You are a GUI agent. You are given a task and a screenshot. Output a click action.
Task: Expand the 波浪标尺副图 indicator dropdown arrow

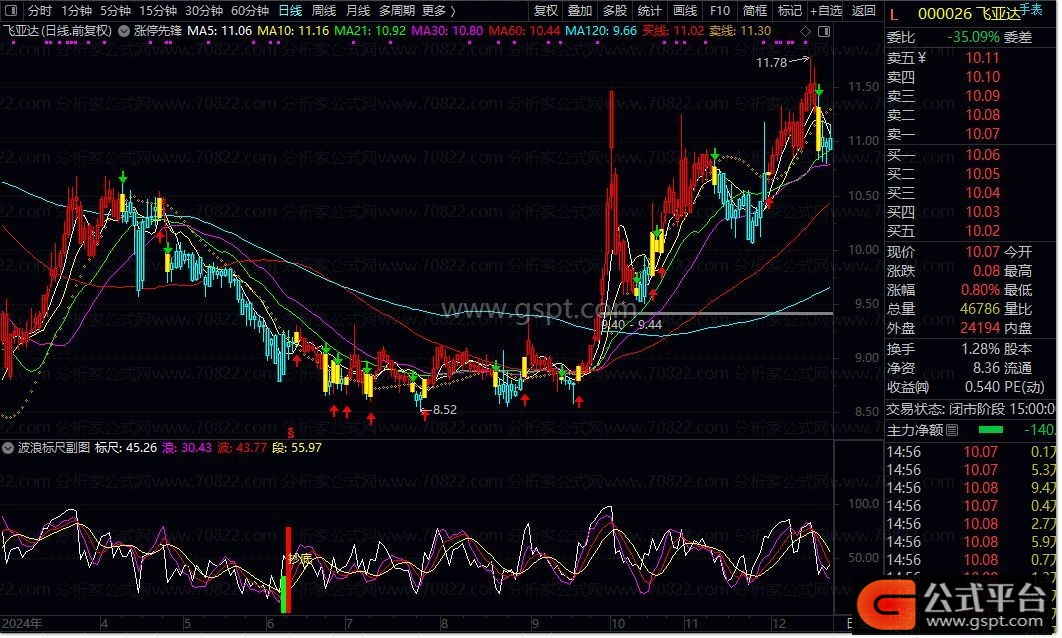[8, 448]
